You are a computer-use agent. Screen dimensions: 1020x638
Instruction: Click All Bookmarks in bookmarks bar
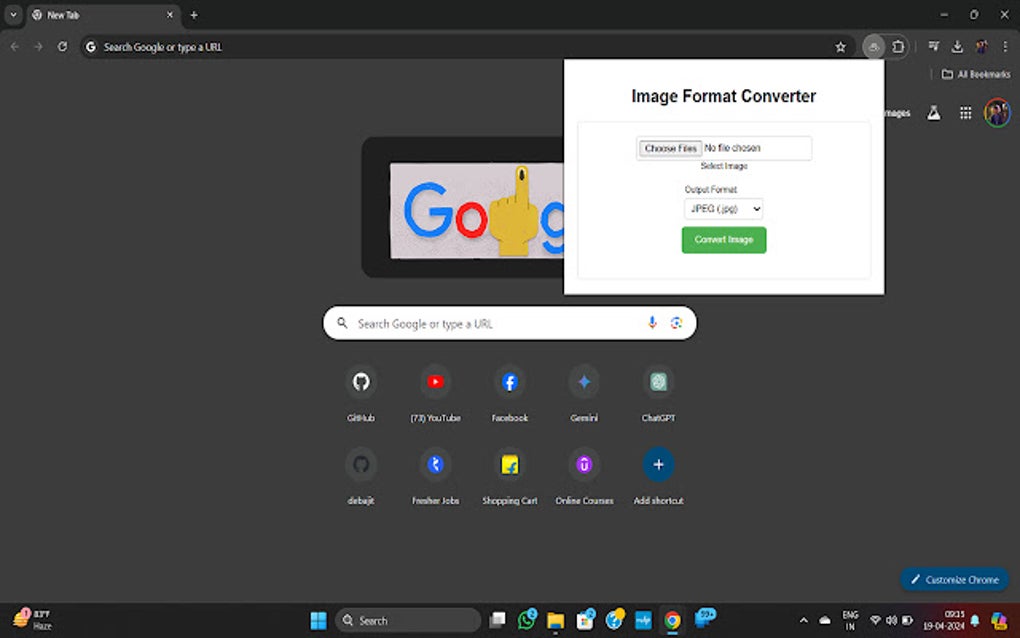coord(975,74)
